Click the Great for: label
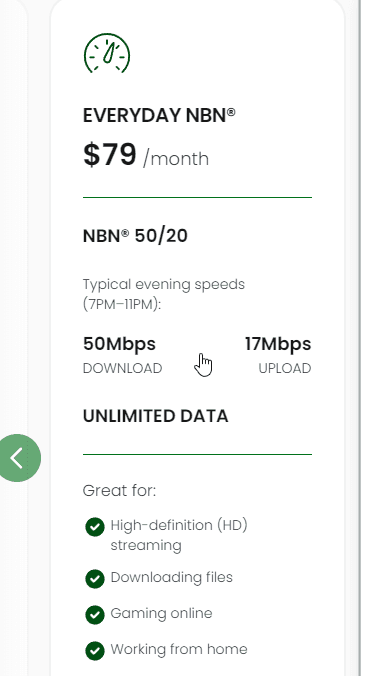 click(119, 491)
